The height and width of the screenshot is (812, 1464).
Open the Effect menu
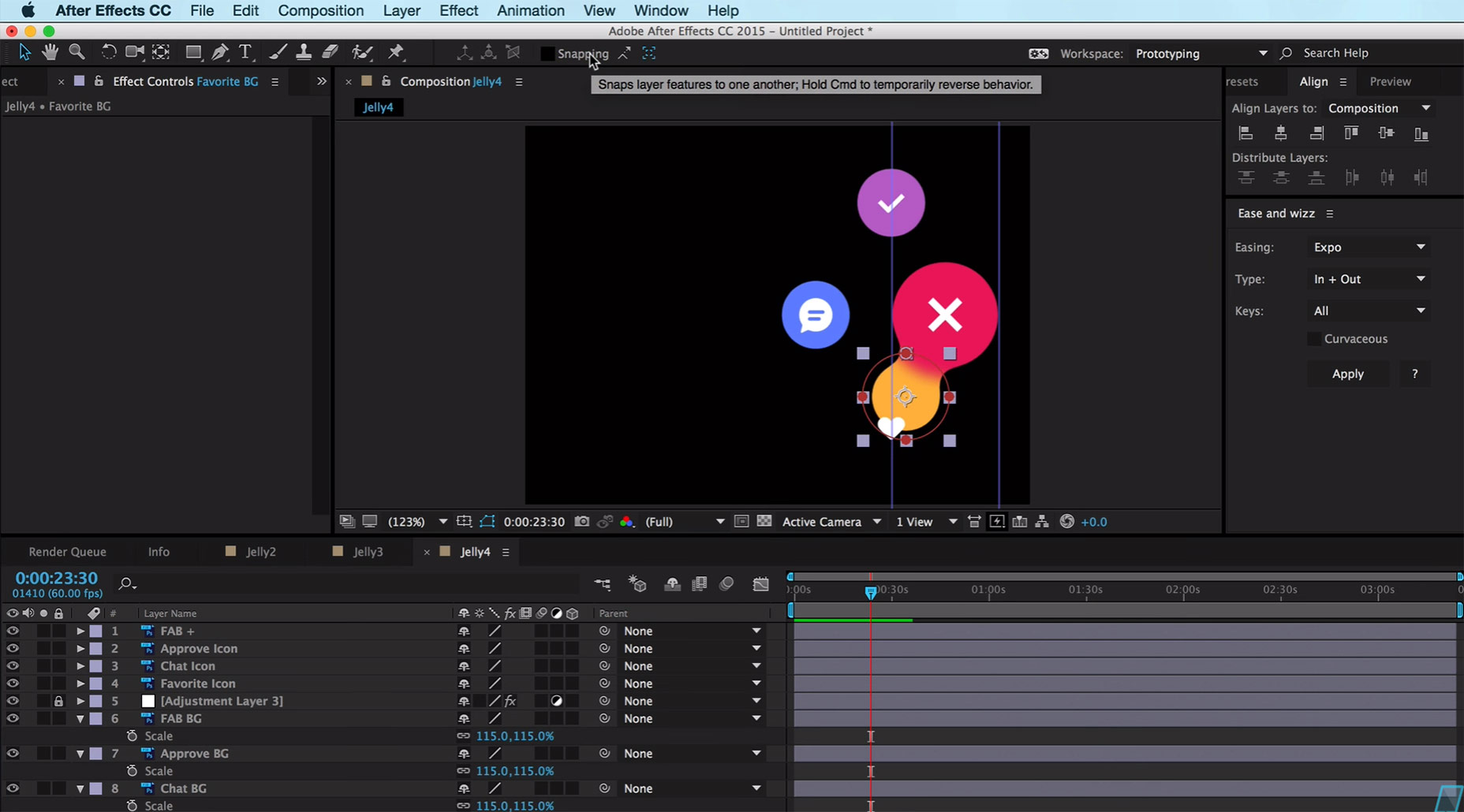click(458, 10)
